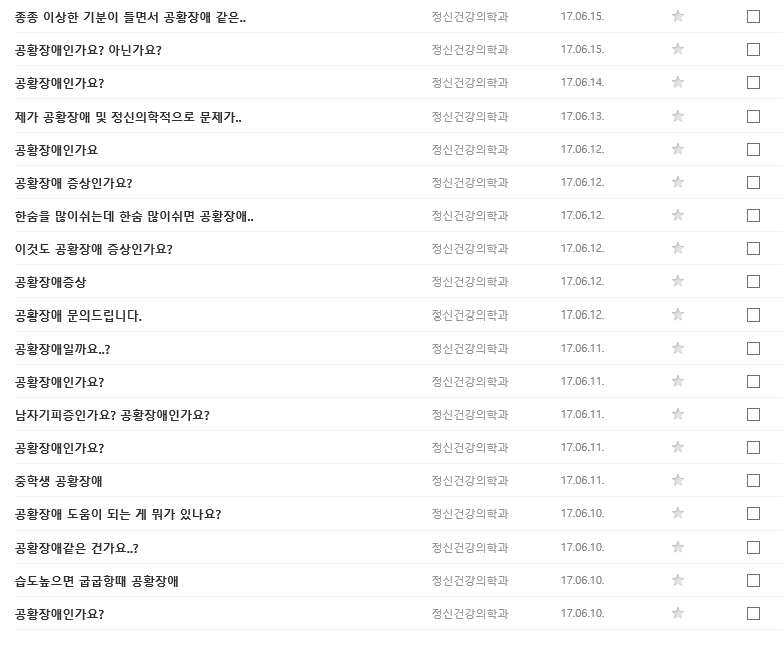View the '종종 이상한 기분이 들면서' question

pyautogui.click(x=130, y=17)
